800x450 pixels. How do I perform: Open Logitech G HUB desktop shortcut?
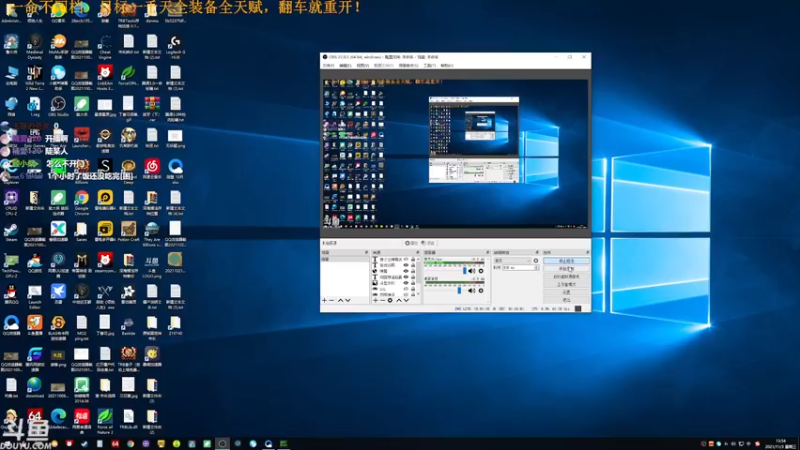pos(175,46)
